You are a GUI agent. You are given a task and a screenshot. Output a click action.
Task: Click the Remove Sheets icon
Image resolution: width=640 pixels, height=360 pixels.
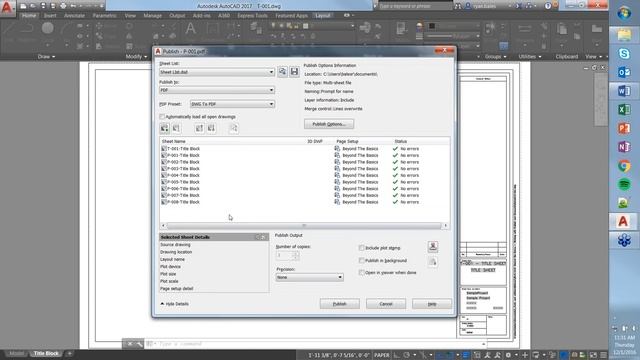(176, 128)
